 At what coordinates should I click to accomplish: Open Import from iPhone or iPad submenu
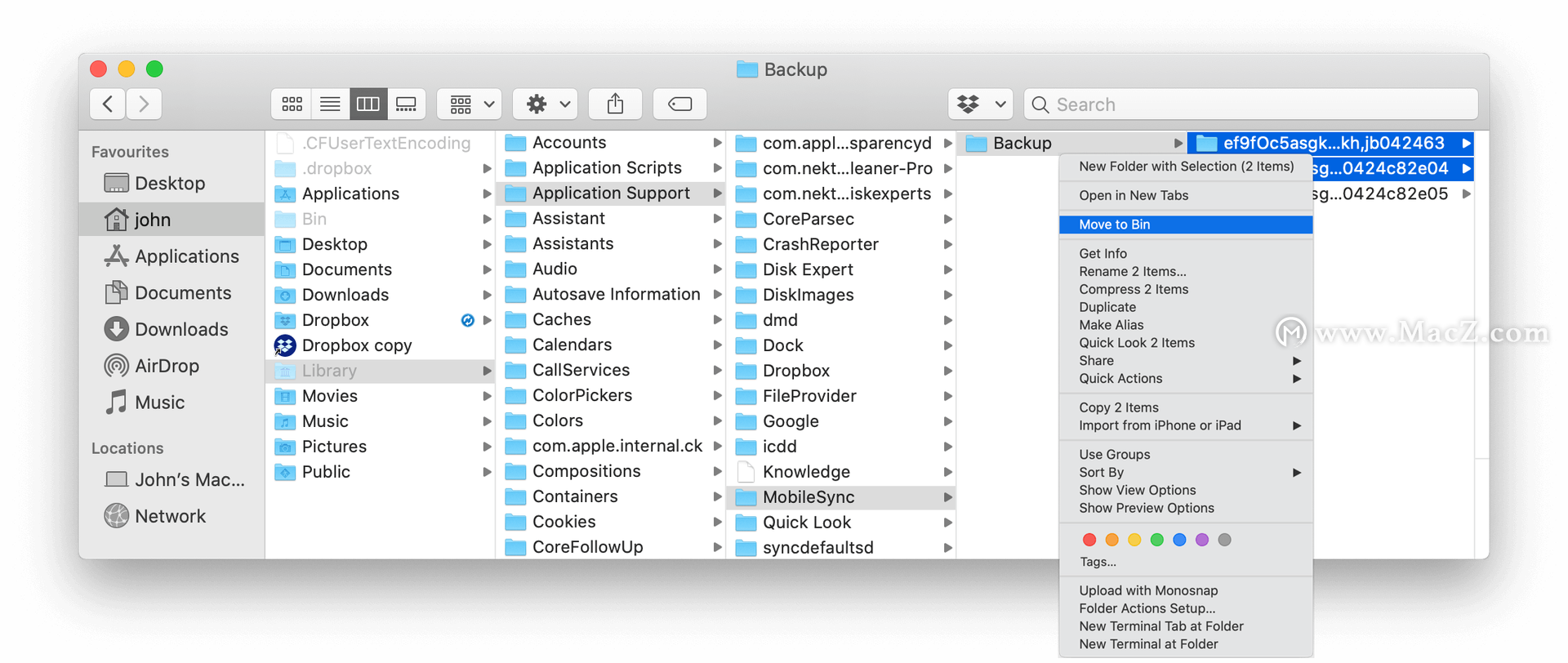[1186, 425]
